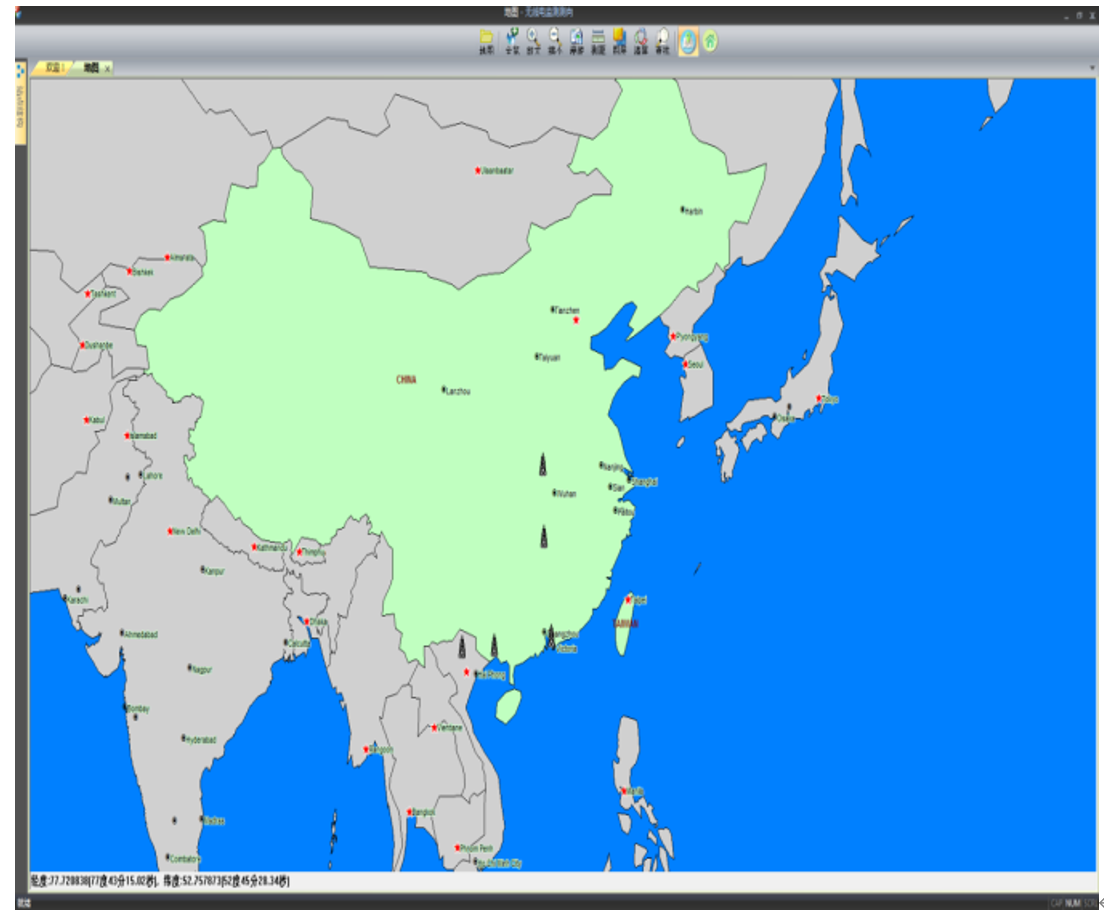Click the coordinates readout in the status bar
1104x918 pixels.
point(160,881)
